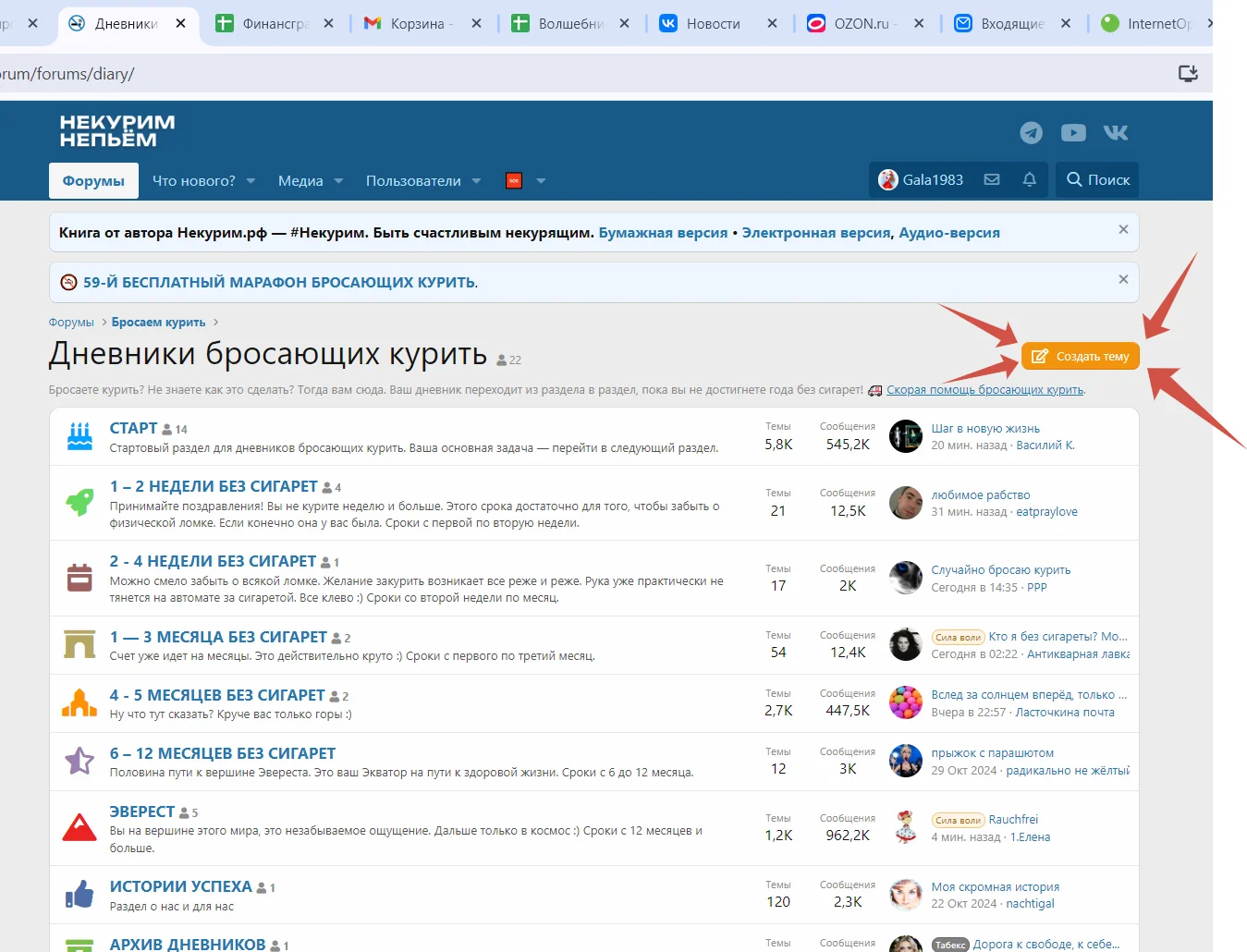Click the СТАРТ section water icon
The height and width of the screenshot is (952, 1247).
pyautogui.click(x=79, y=436)
